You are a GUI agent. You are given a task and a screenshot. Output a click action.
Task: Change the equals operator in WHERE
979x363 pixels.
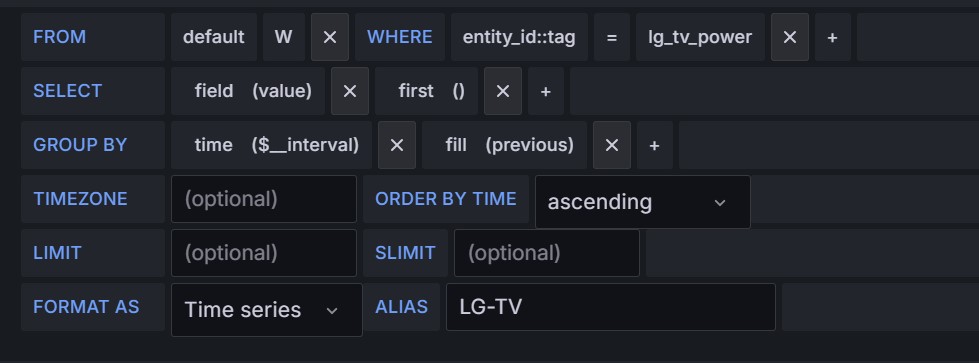click(612, 37)
